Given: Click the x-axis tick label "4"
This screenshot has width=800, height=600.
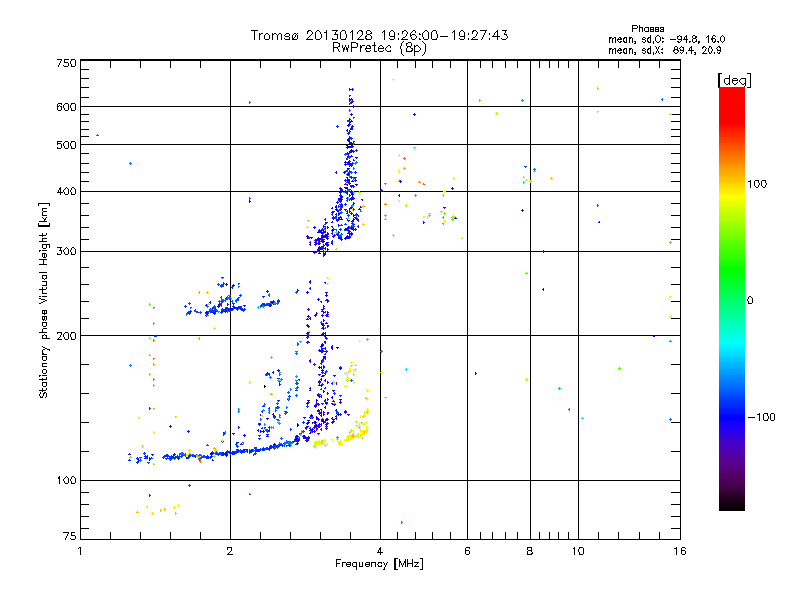Looking at the screenshot, I should point(380,551).
